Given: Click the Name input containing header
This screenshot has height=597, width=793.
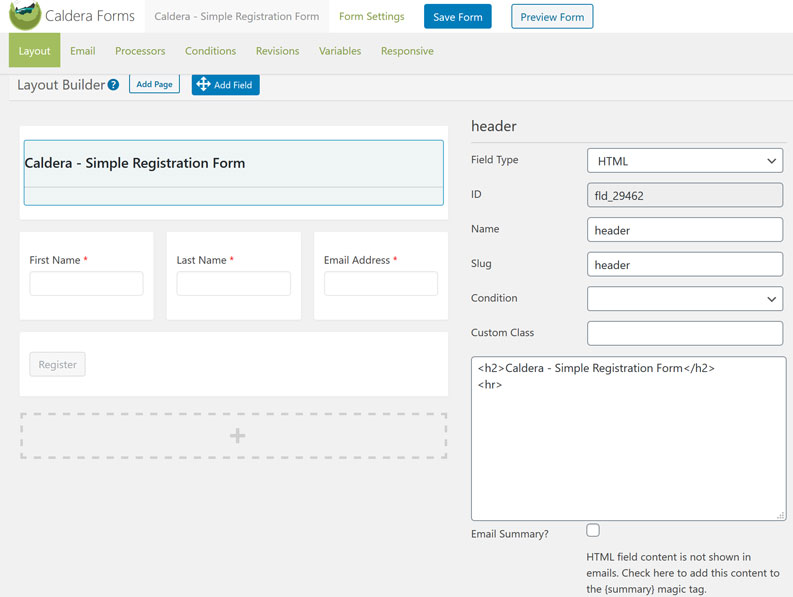Looking at the screenshot, I should [685, 230].
